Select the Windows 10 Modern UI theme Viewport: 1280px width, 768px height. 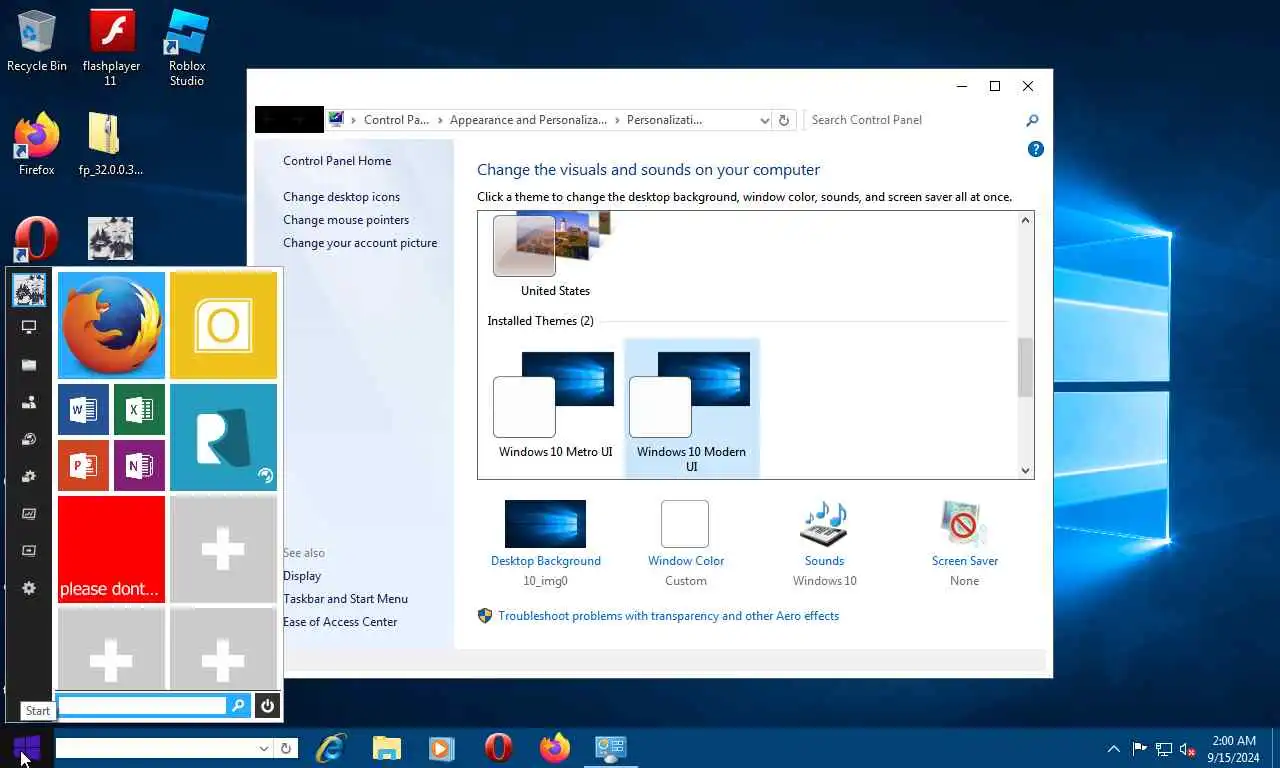[x=691, y=408]
